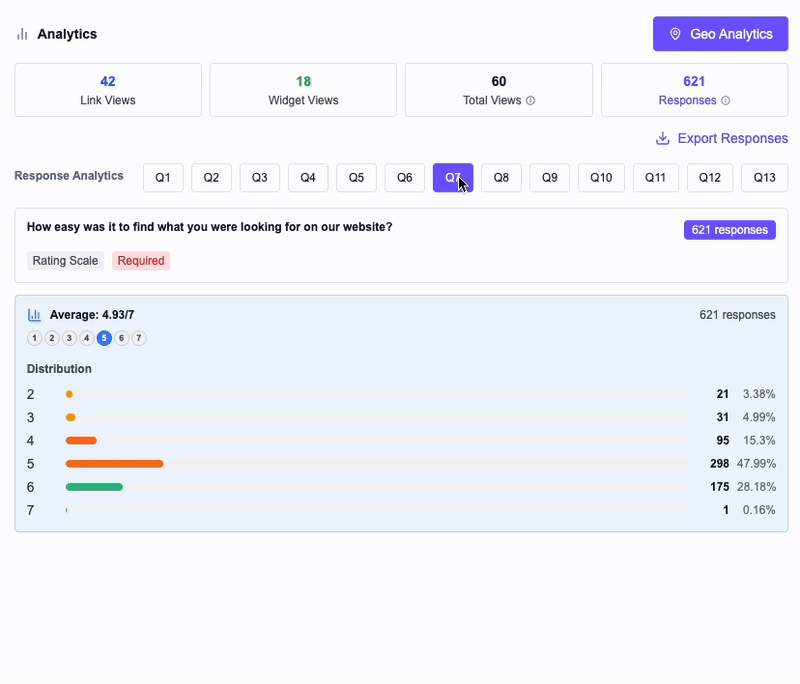
Task: Click the Export Responses link
Action: pos(732,138)
